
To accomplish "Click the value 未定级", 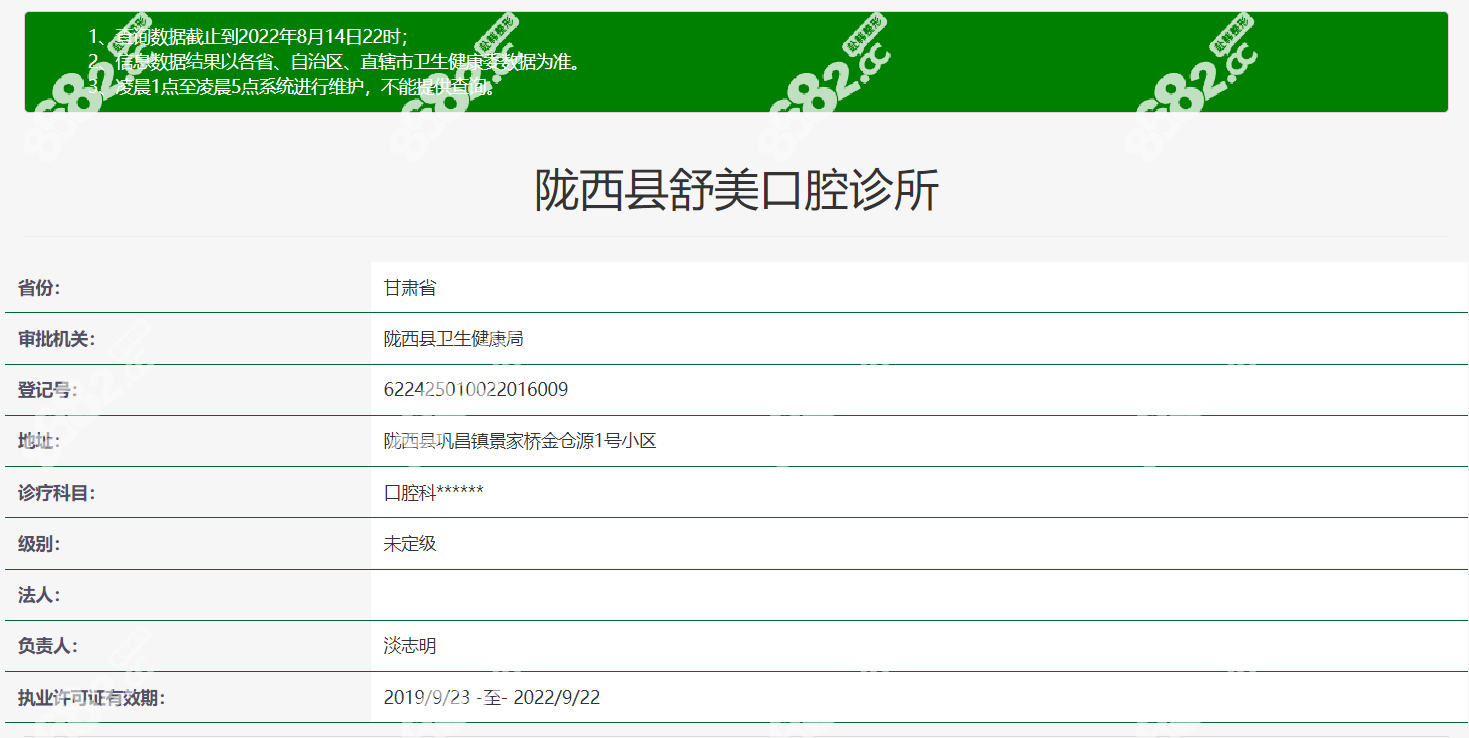I will click(410, 544).
